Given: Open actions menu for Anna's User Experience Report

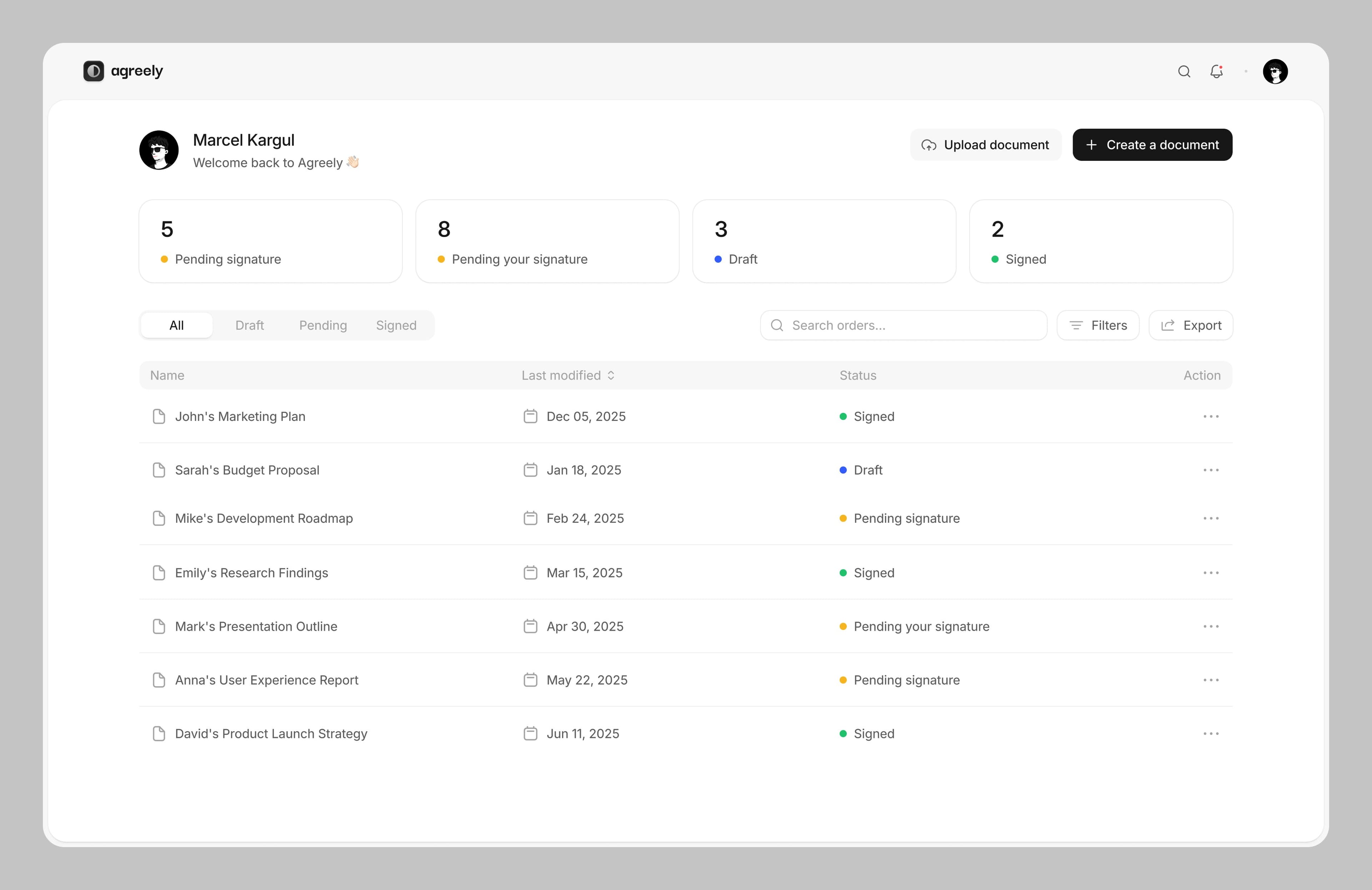Looking at the screenshot, I should tap(1211, 680).
